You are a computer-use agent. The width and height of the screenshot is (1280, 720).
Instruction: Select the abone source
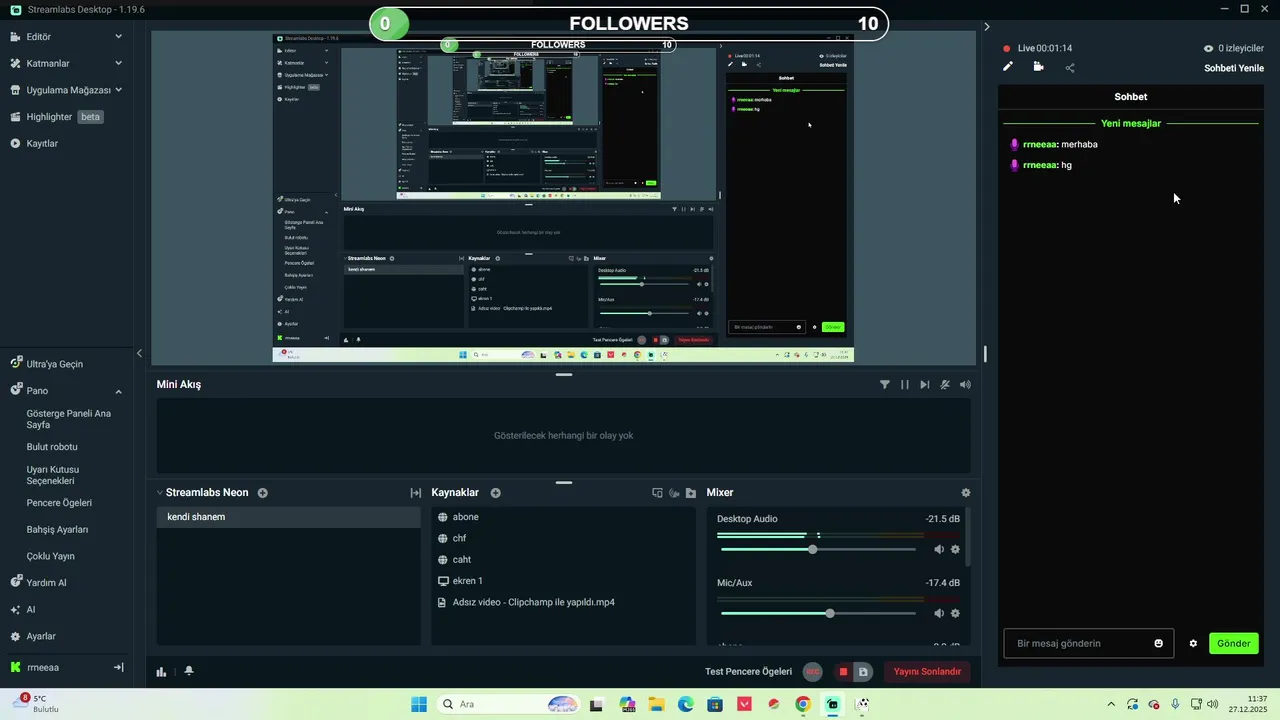tap(563, 517)
